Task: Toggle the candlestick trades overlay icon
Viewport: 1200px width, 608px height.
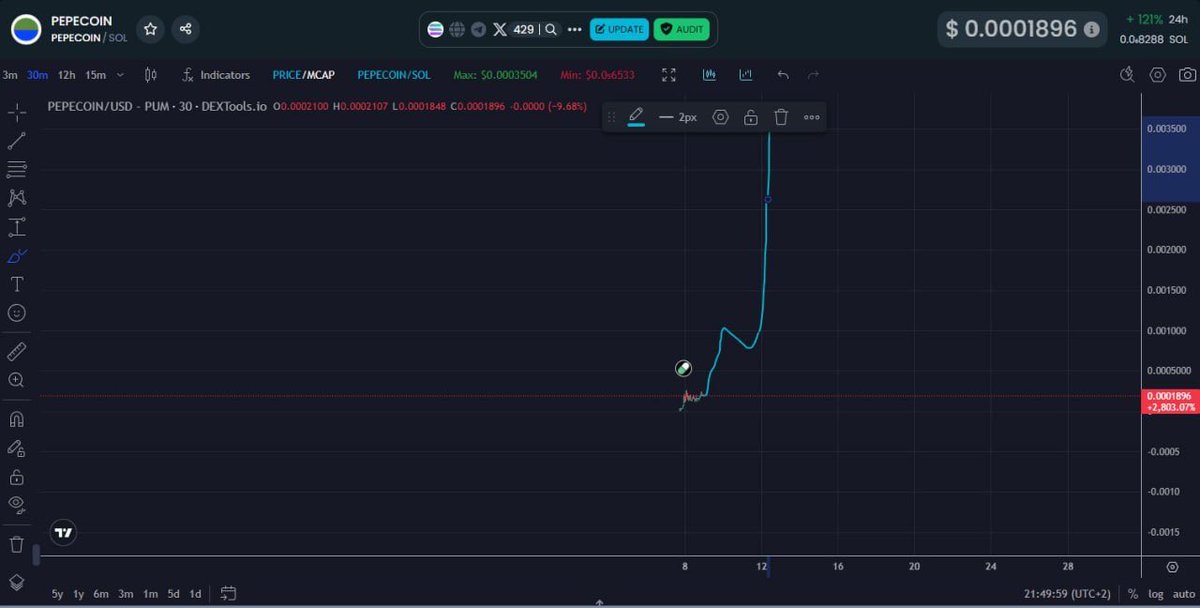Action: pos(709,75)
